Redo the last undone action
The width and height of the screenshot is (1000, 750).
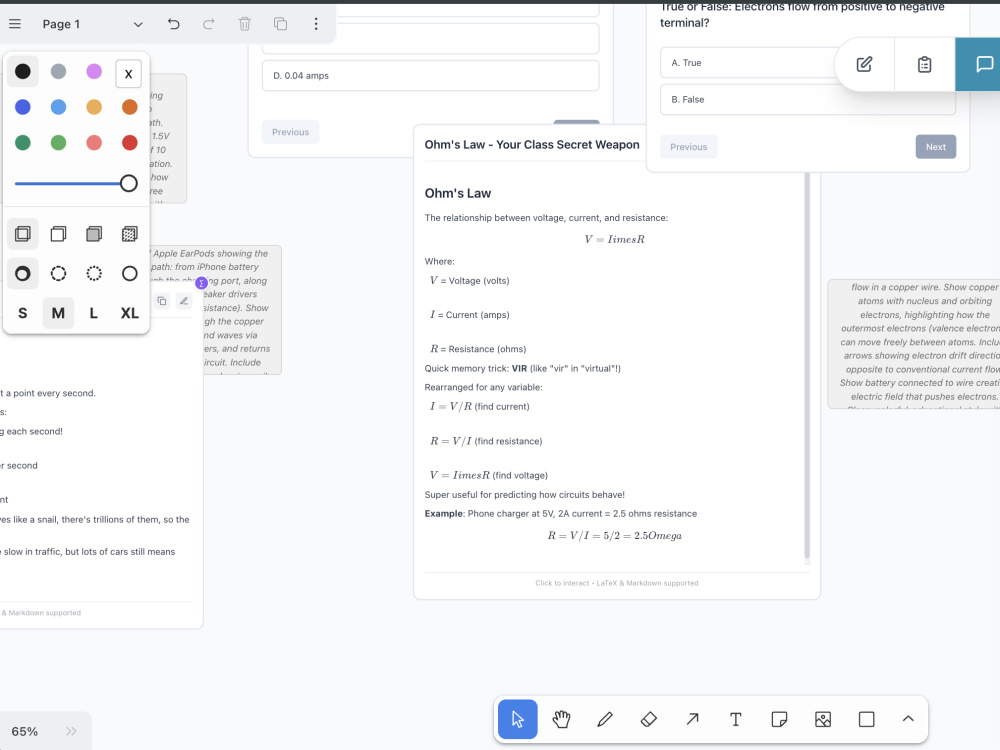tap(209, 24)
